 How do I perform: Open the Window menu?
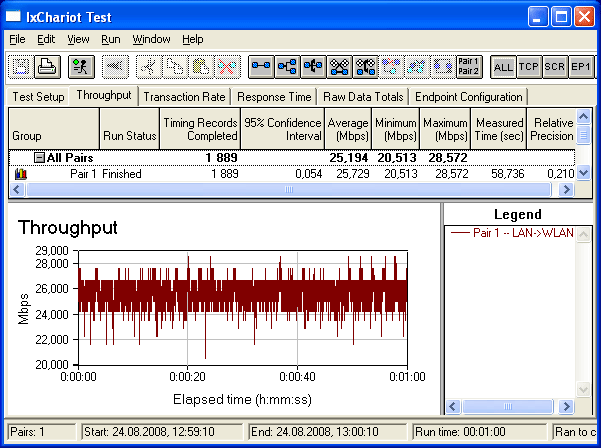151,39
